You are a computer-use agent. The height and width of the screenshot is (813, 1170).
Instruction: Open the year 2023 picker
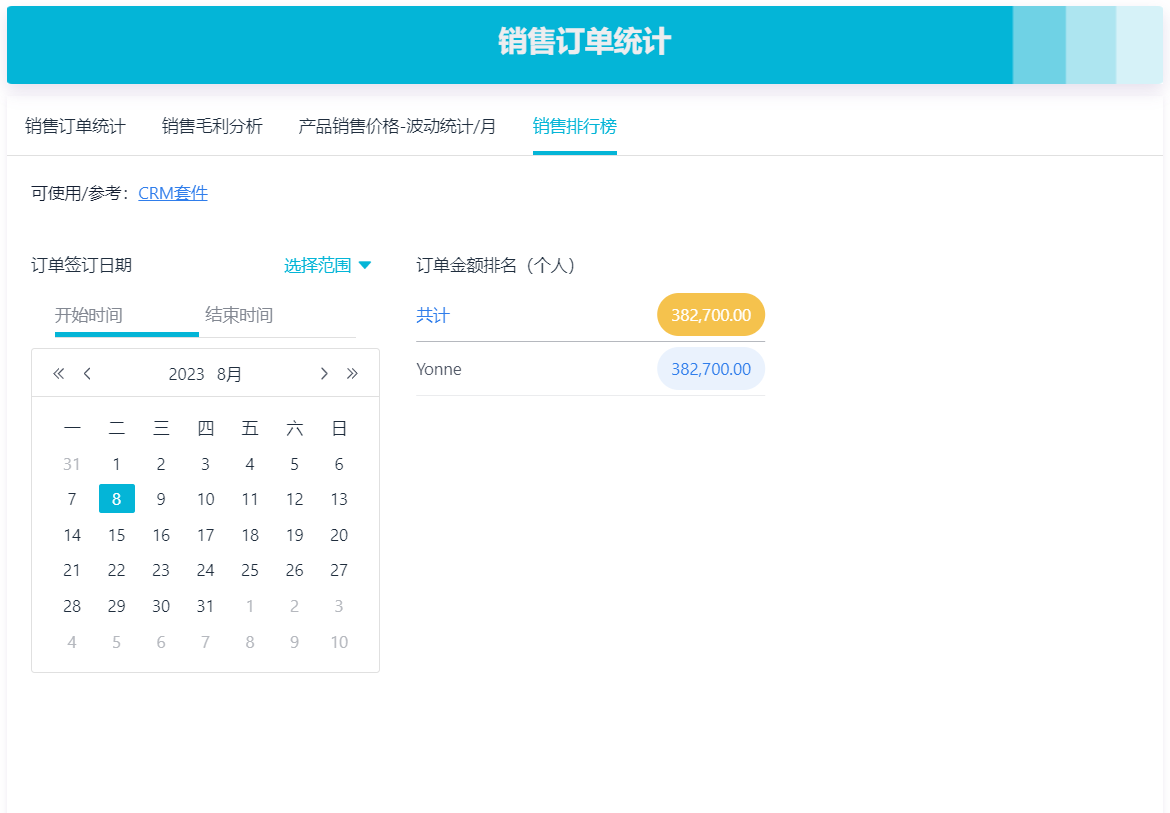186,374
